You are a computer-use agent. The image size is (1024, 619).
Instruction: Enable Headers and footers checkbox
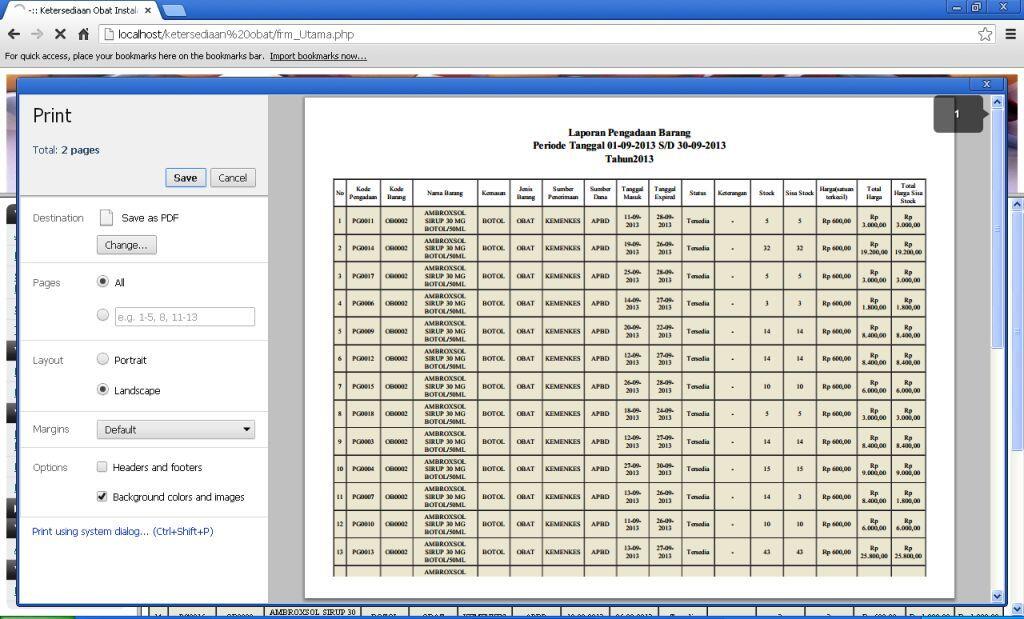(102, 467)
